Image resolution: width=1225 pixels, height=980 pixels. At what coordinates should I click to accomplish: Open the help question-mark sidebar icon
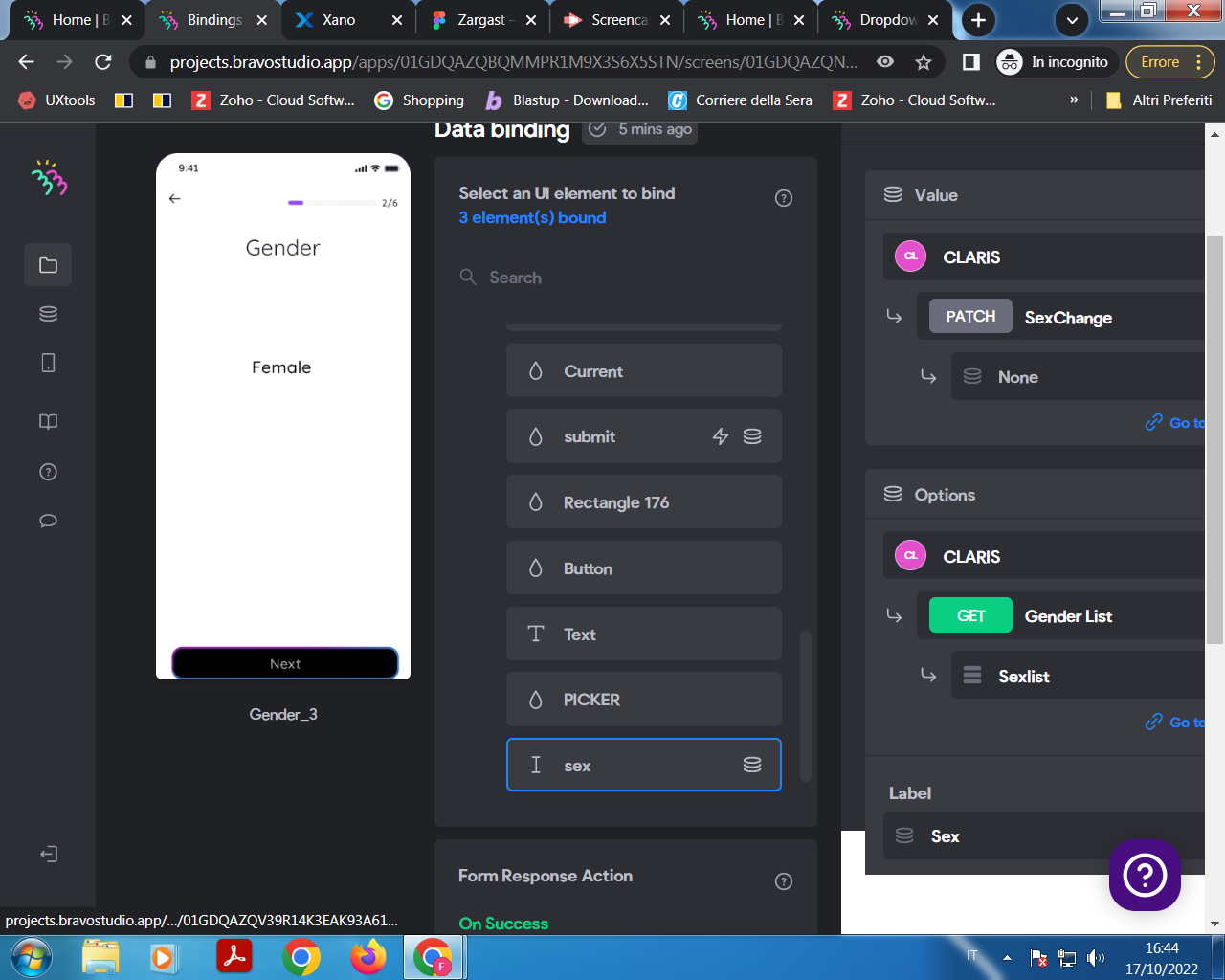[x=48, y=472]
